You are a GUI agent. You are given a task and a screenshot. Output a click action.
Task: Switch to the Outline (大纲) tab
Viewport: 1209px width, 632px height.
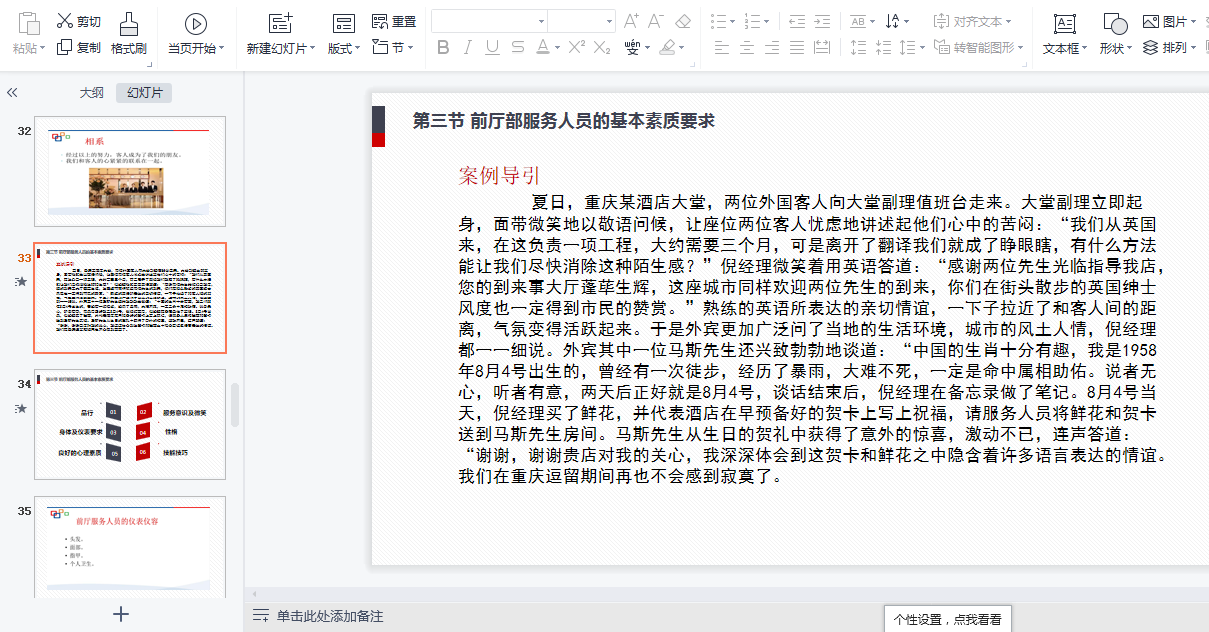91,93
